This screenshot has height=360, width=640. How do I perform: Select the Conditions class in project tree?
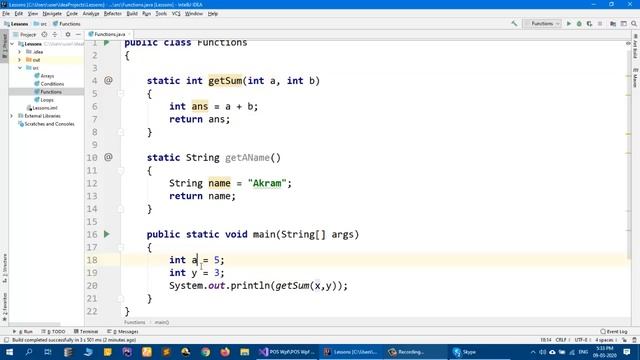[x=49, y=84]
